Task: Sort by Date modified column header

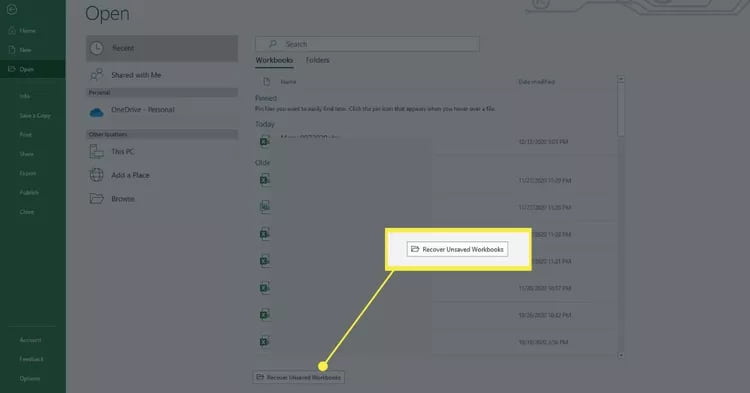Action: (536, 82)
